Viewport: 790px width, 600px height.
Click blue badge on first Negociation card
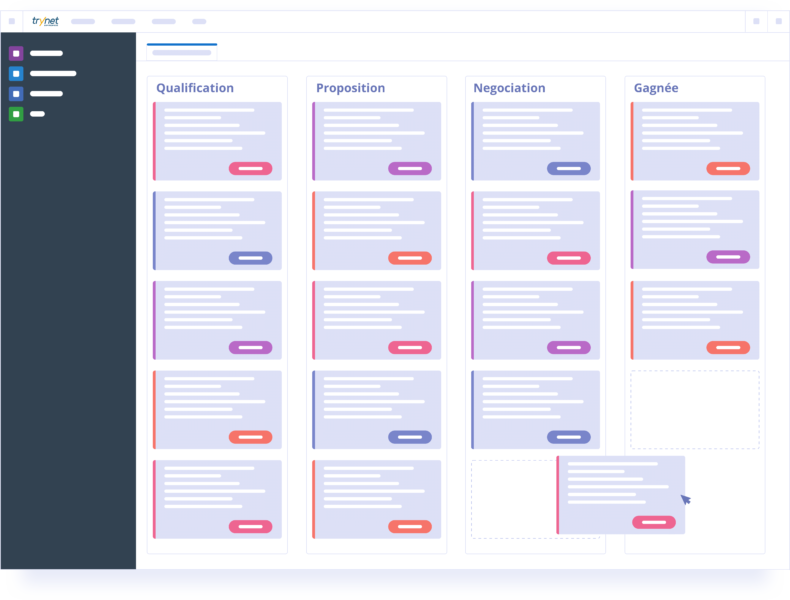tap(568, 168)
